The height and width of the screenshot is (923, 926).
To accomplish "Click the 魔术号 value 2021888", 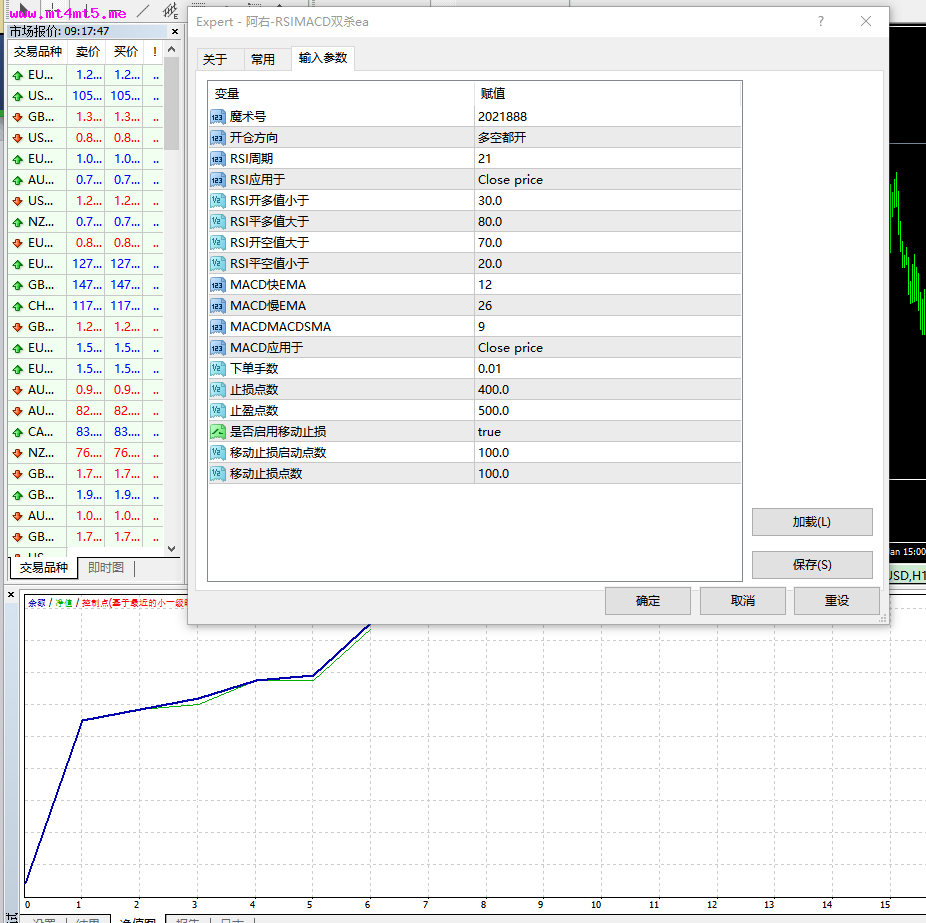I will 503,117.
